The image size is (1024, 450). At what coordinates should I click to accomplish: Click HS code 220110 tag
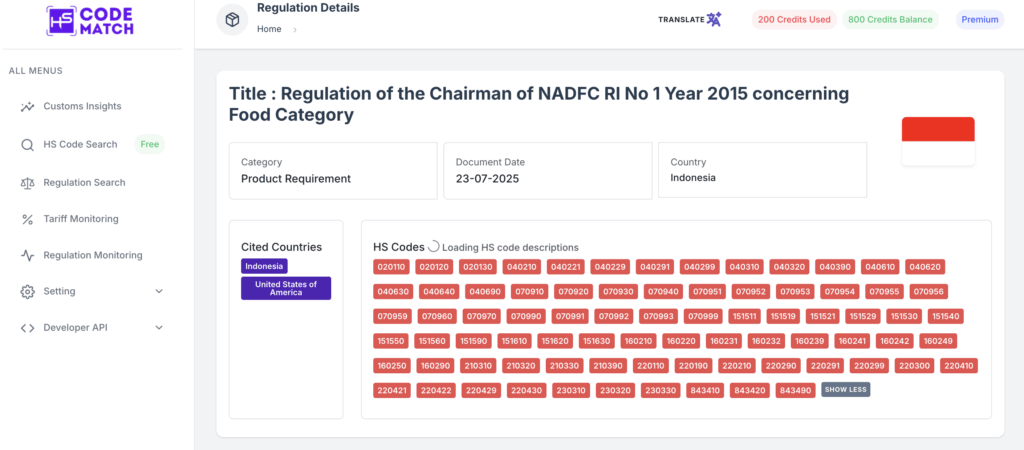click(650, 366)
